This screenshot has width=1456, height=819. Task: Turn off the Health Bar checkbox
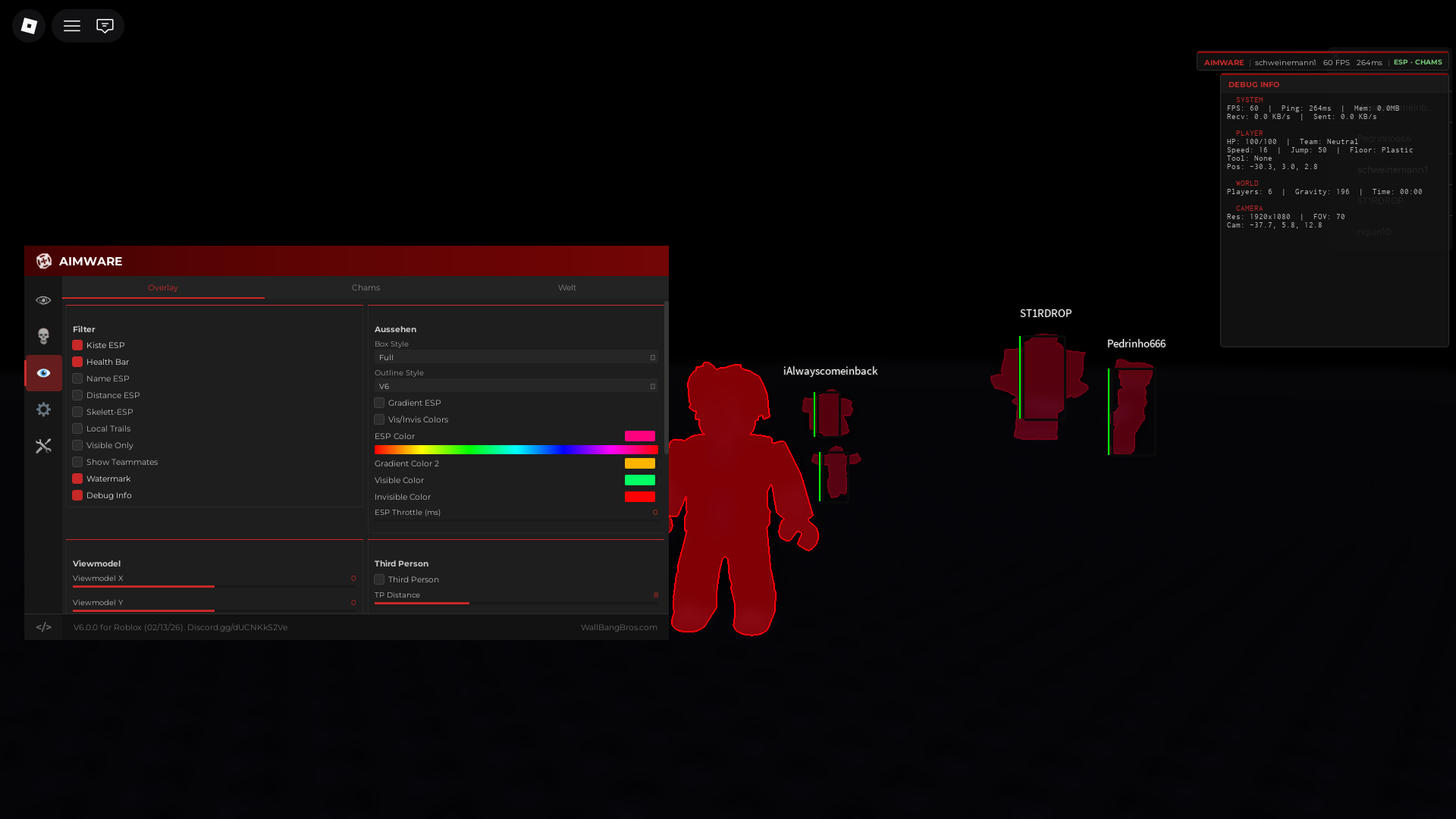pyautogui.click(x=77, y=362)
